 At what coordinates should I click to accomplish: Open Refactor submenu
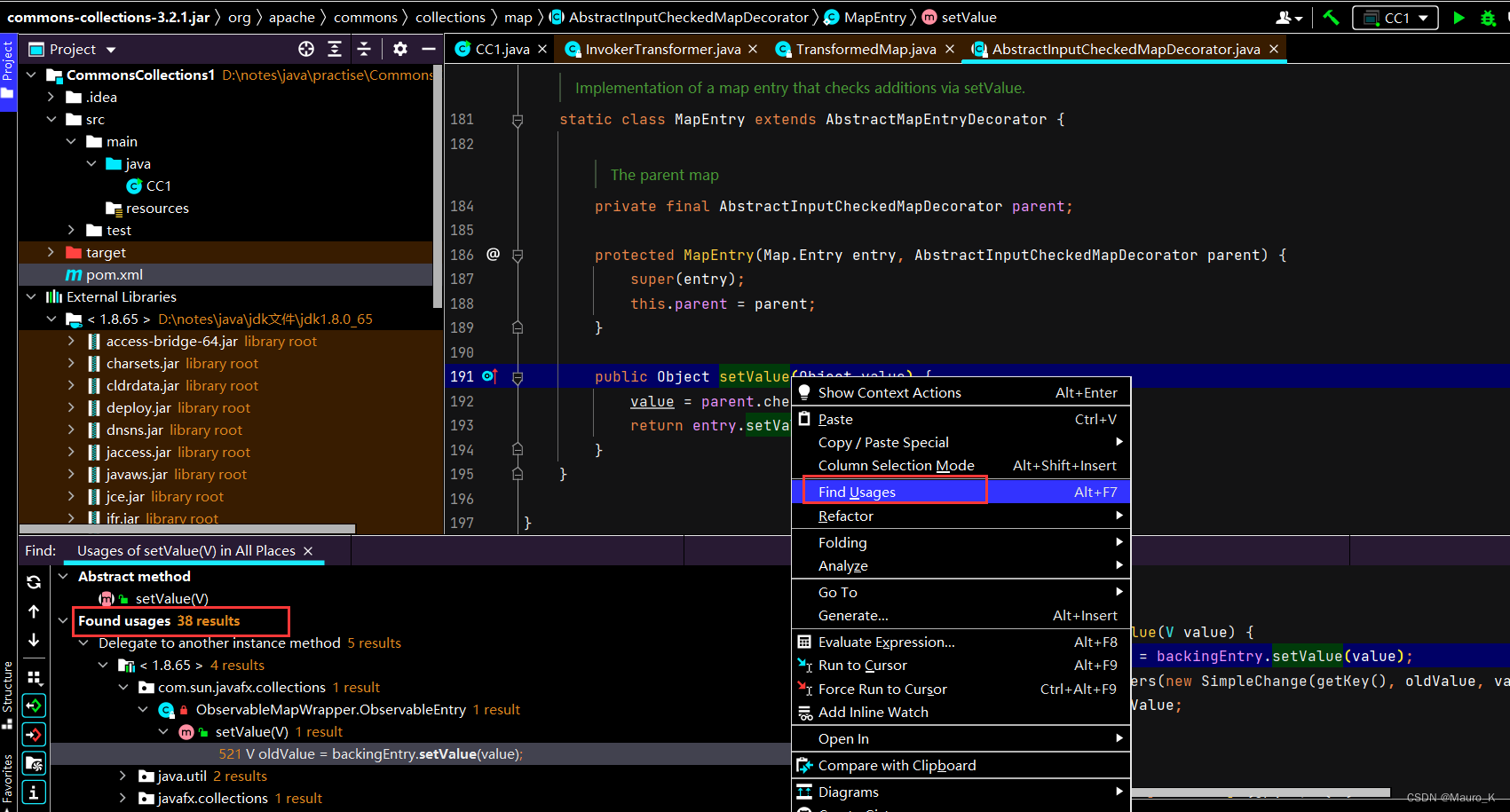point(961,516)
